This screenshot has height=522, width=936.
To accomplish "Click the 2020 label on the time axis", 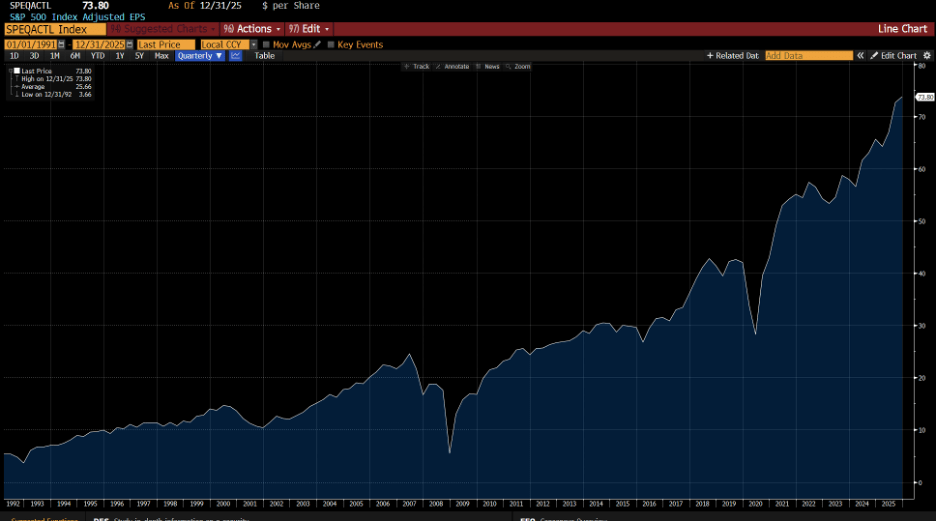I will pos(755,504).
